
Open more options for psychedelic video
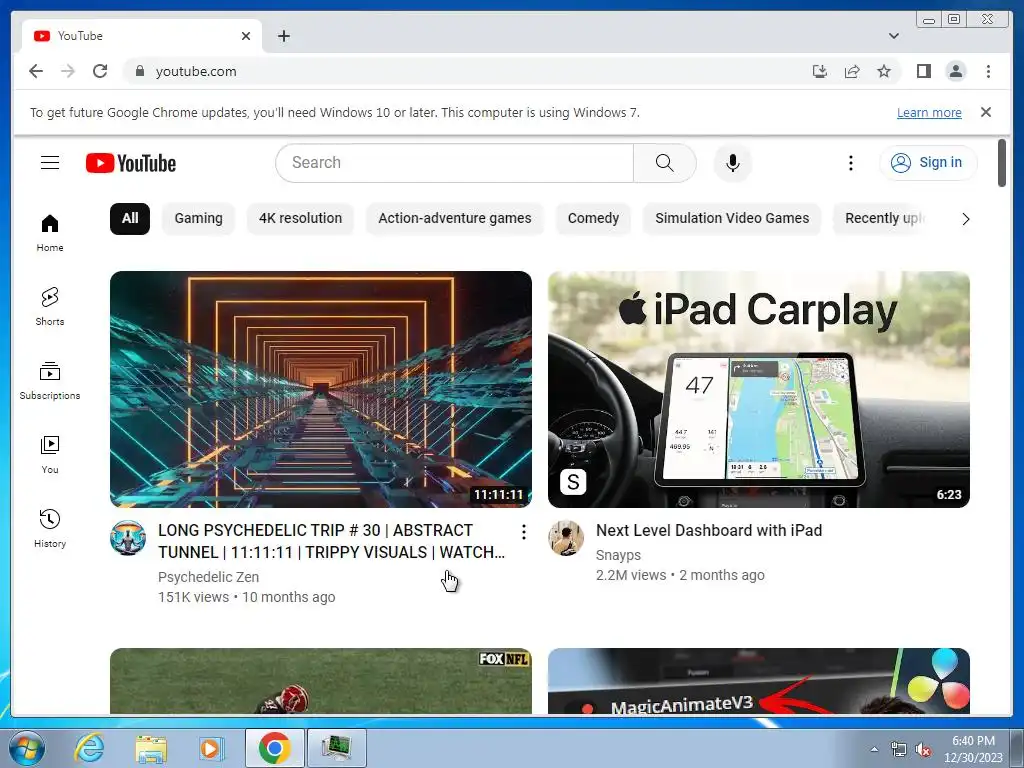[523, 532]
